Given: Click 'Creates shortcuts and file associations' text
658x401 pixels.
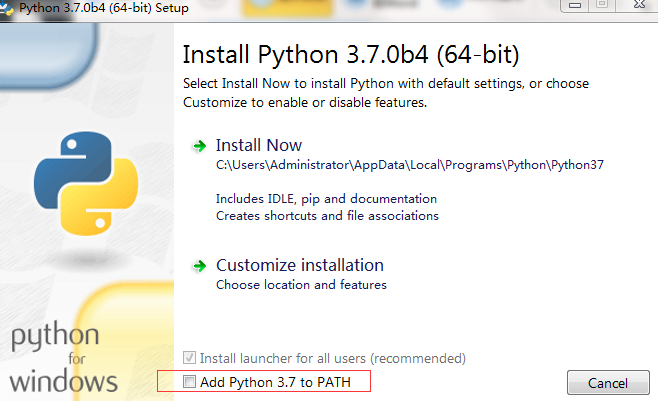Looking at the screenshot, I should coord(327,216).
